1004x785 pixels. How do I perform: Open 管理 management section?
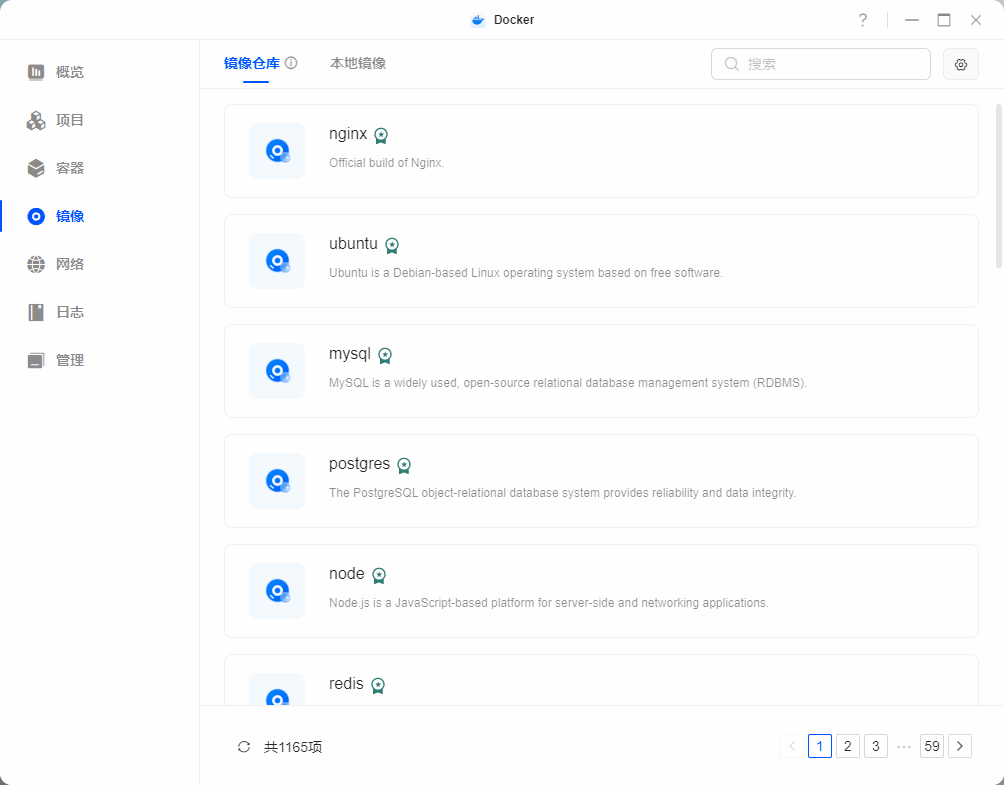pos(69,360)
